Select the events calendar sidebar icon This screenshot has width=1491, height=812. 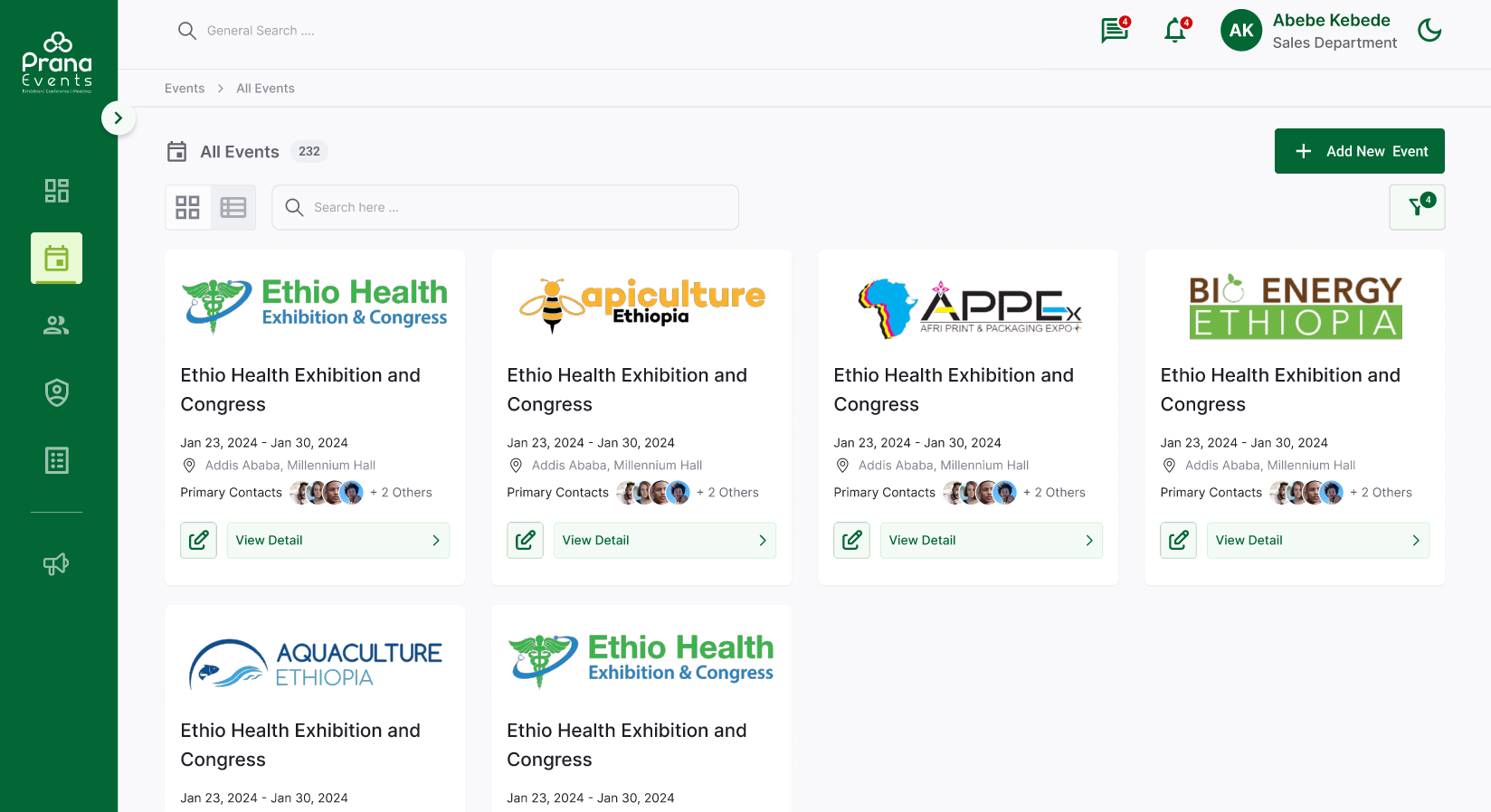coord(57,259)
